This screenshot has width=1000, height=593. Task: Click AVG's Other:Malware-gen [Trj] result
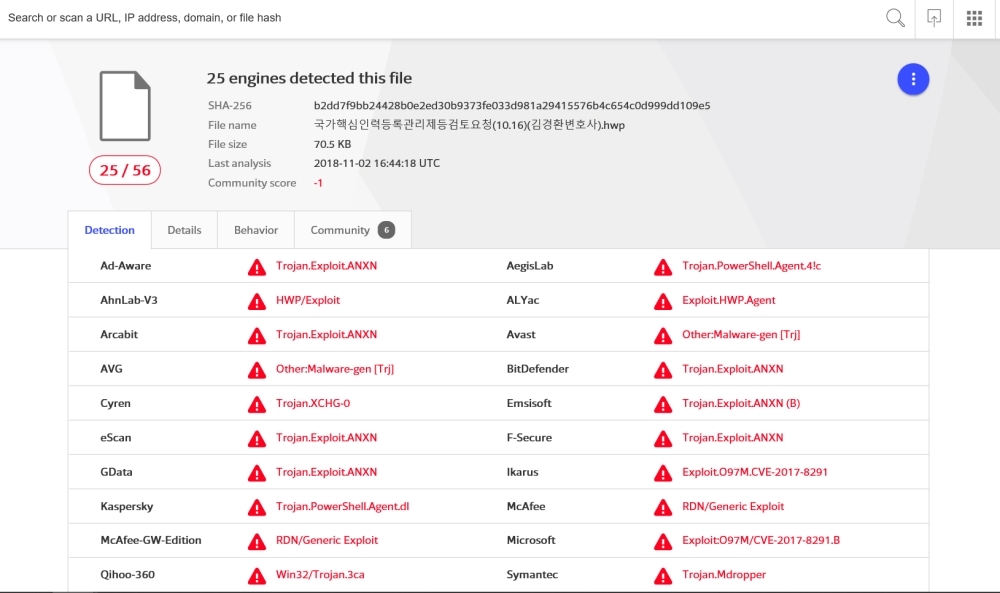[x=335, y=369]
